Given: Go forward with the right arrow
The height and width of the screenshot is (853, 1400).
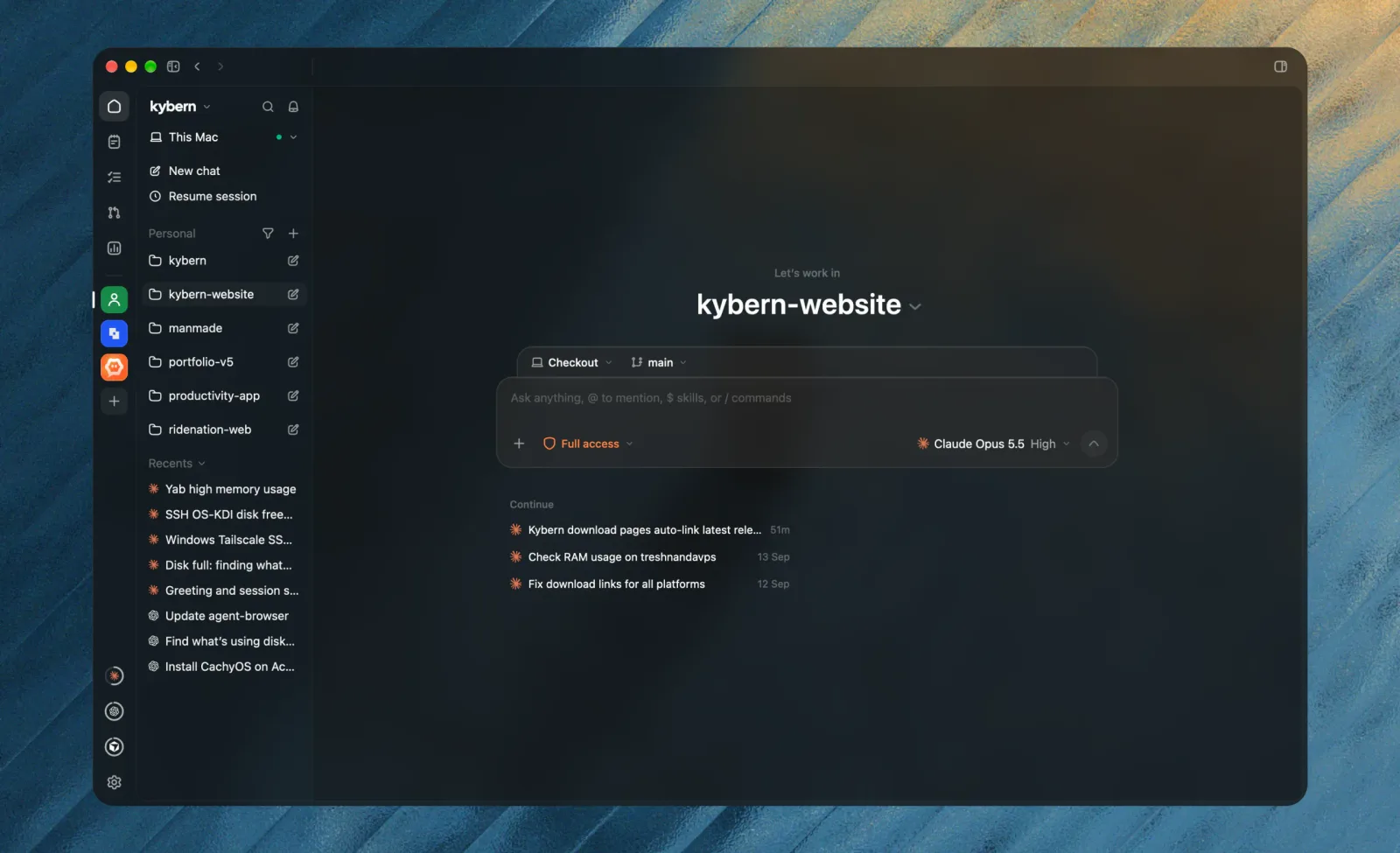Looking at the screenshot, I should pos(220,66).
